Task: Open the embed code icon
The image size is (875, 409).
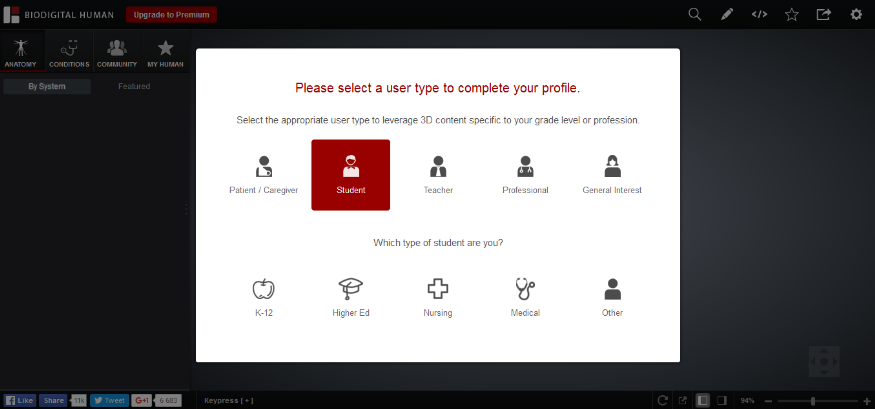Action: point(759,15)
